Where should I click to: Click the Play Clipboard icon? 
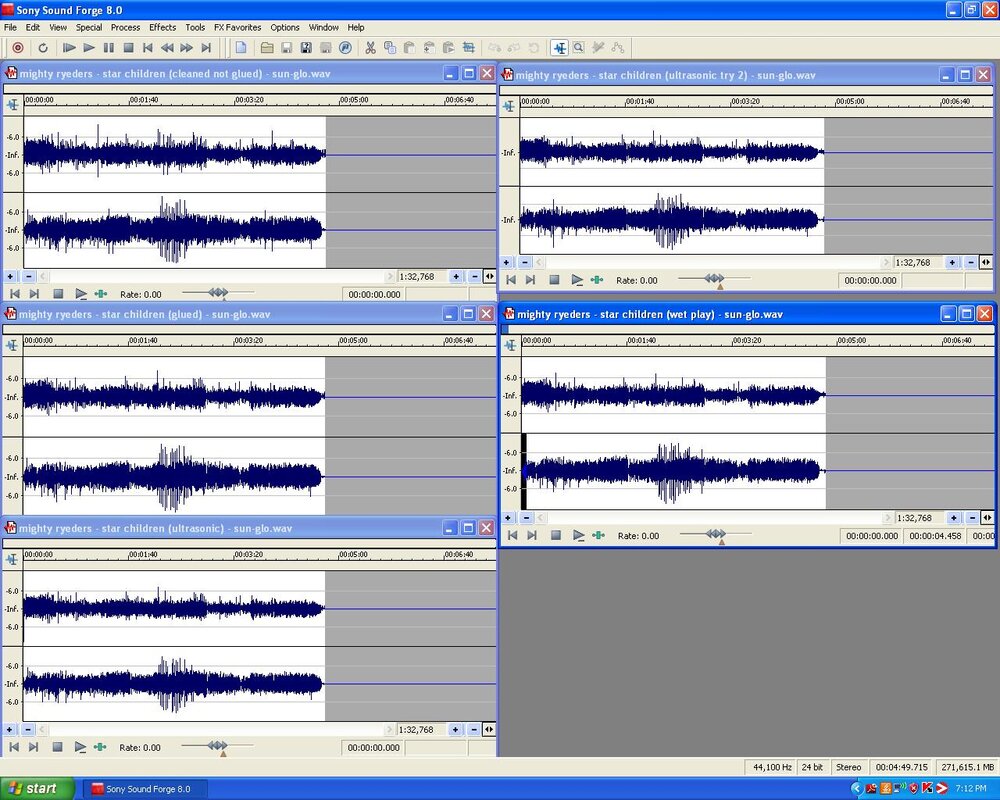[x=449, y=48]
